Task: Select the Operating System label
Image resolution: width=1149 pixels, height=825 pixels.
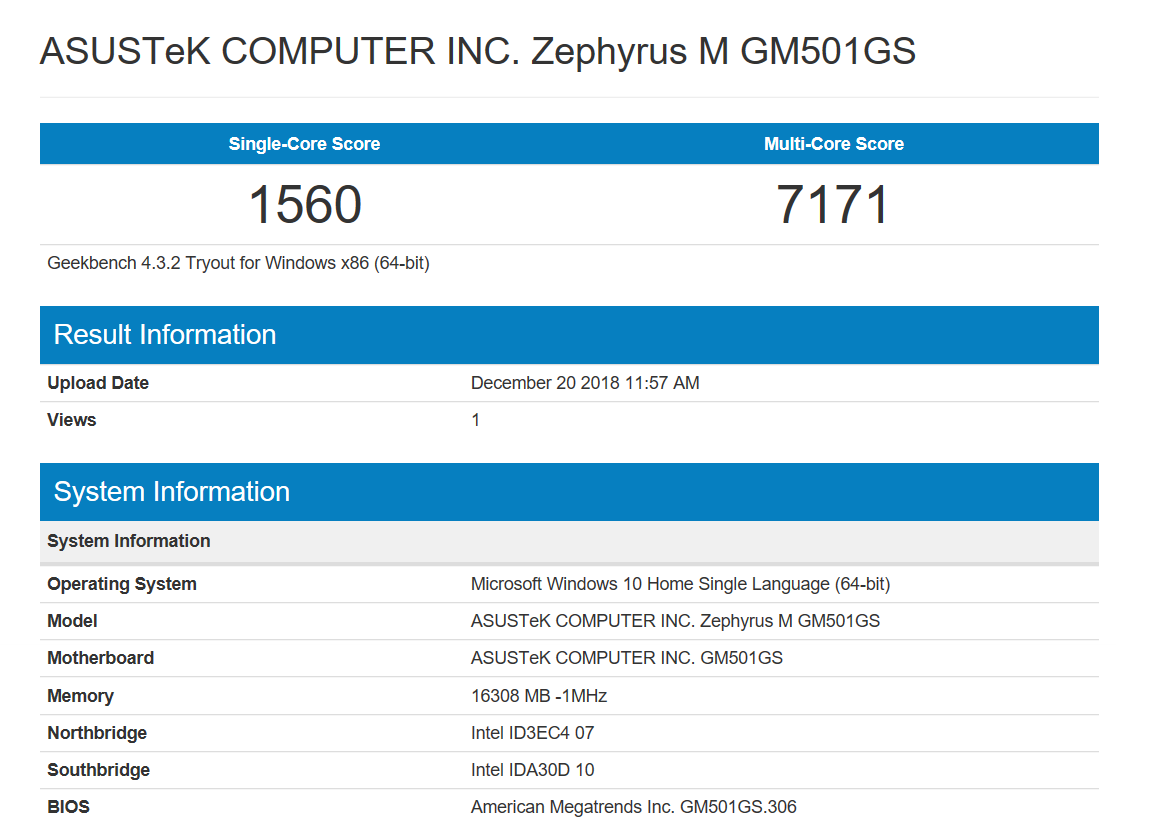Action: [122, 584]
